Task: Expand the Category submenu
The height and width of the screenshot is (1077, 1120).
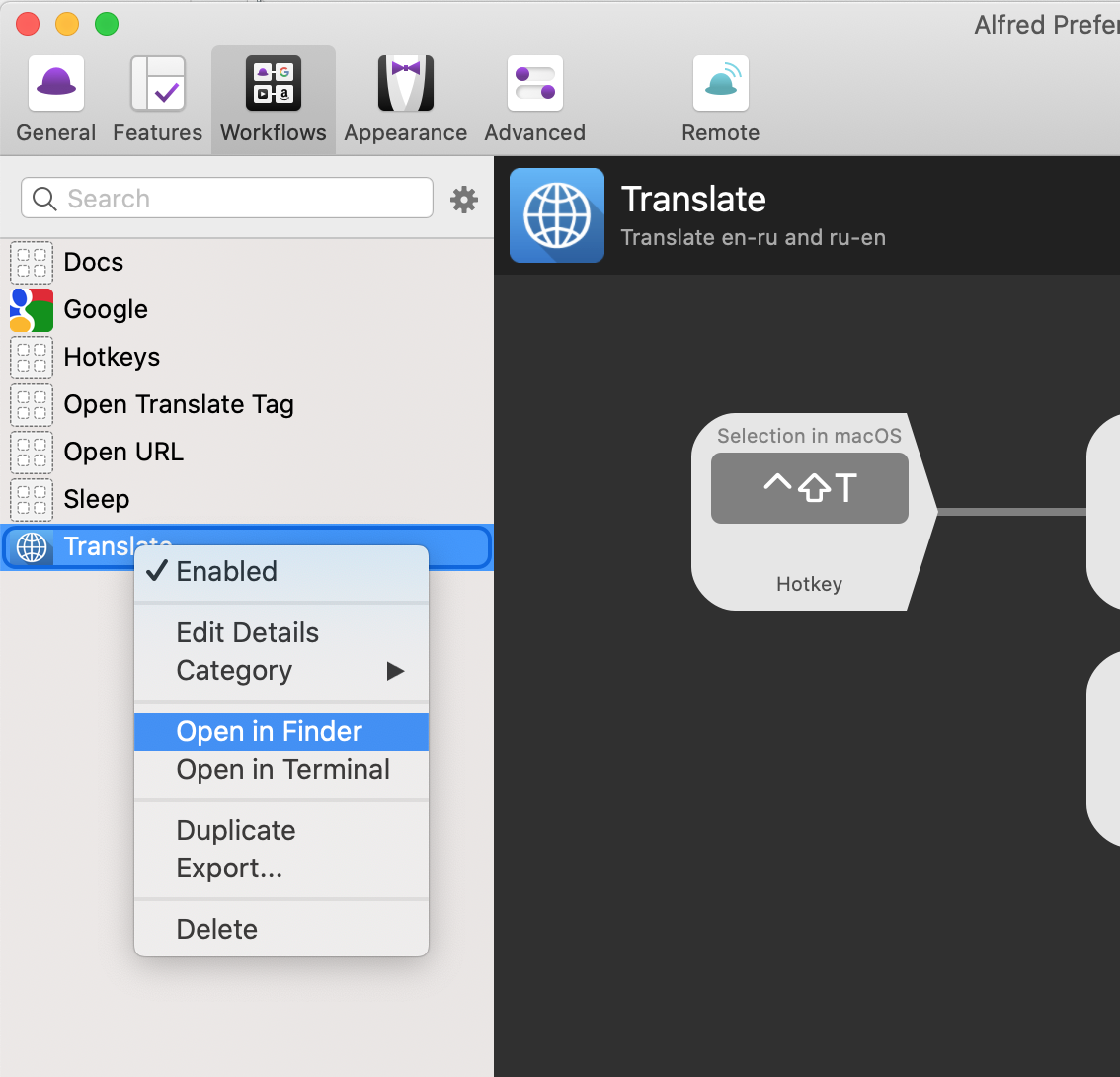Action: coord(281,671)
